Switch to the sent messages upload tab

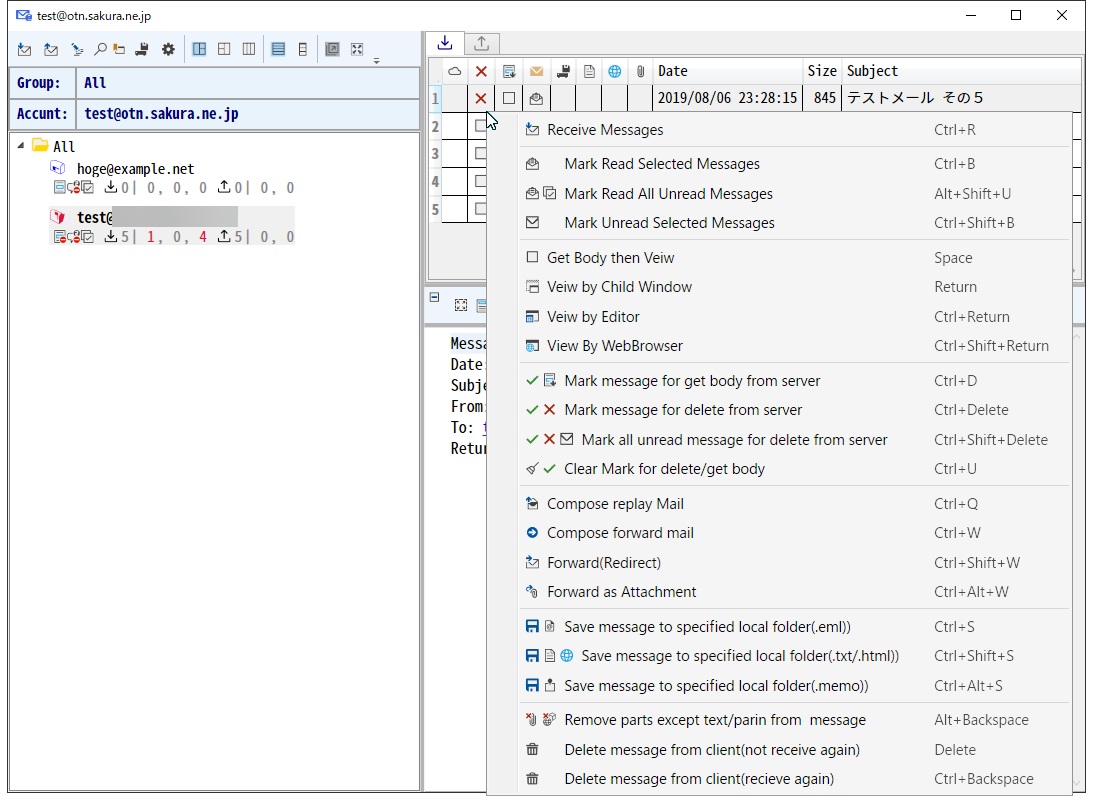481,43
